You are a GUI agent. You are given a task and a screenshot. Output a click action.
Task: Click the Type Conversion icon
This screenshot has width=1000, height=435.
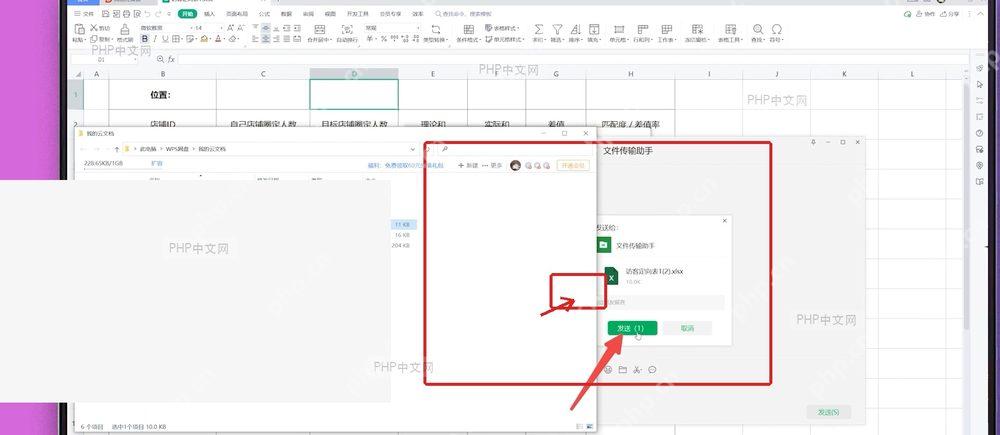[436, 29]
